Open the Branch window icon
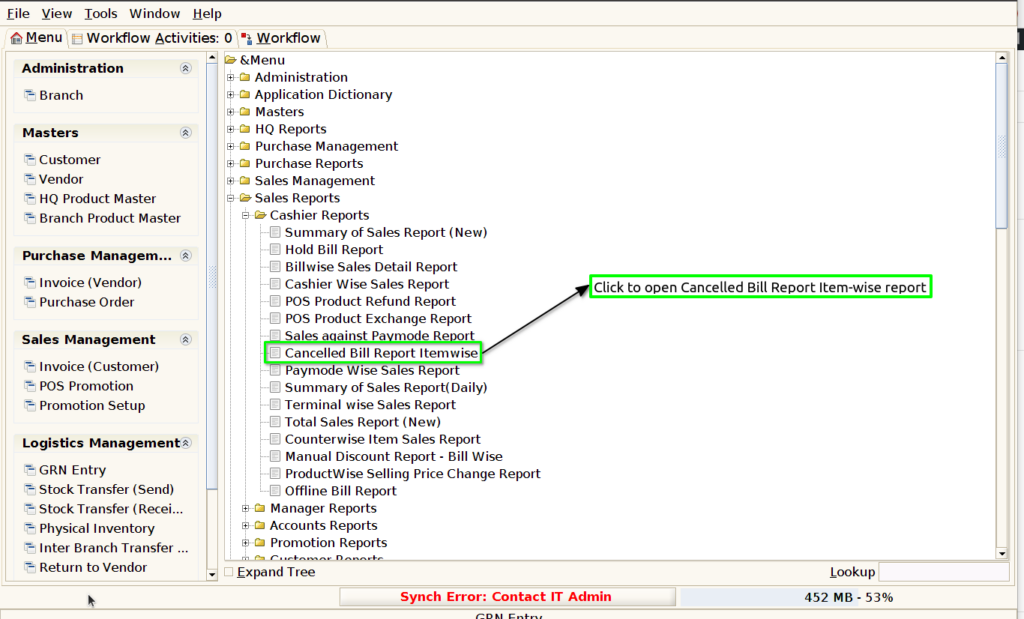1024x619 pixels. (x=29, y=95)
